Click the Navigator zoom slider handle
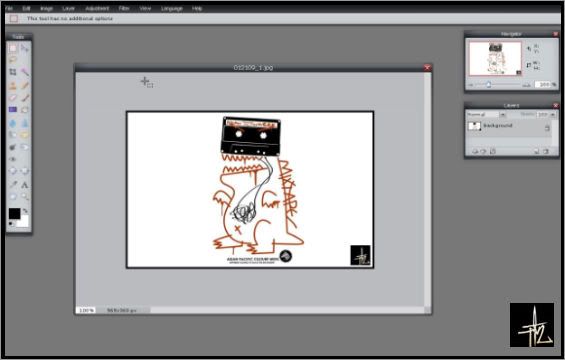The width and height of the screenshot is (565, 360). coord(489,85)
